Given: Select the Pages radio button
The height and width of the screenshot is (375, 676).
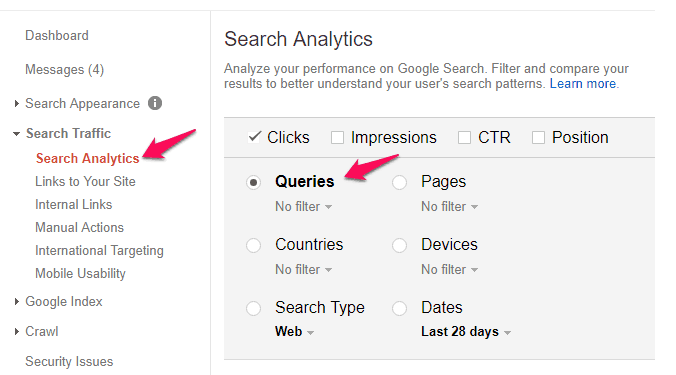Looking at the screenshot, I should point(399,182).
